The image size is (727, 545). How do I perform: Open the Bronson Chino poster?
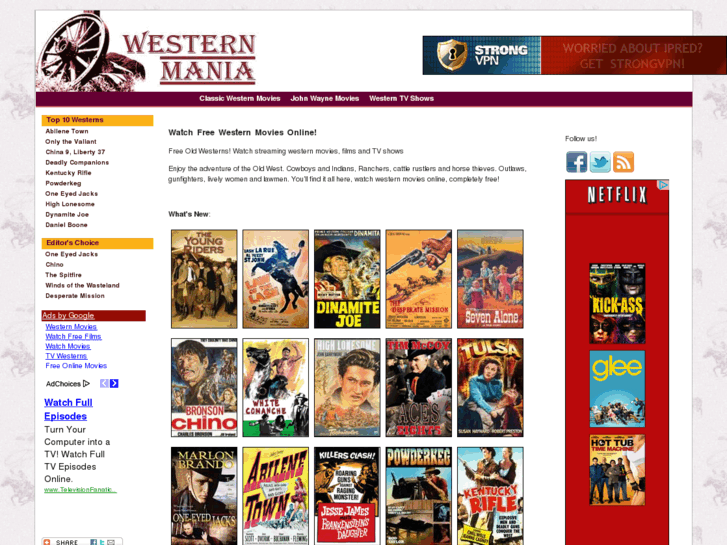click(x=204, y=387)
